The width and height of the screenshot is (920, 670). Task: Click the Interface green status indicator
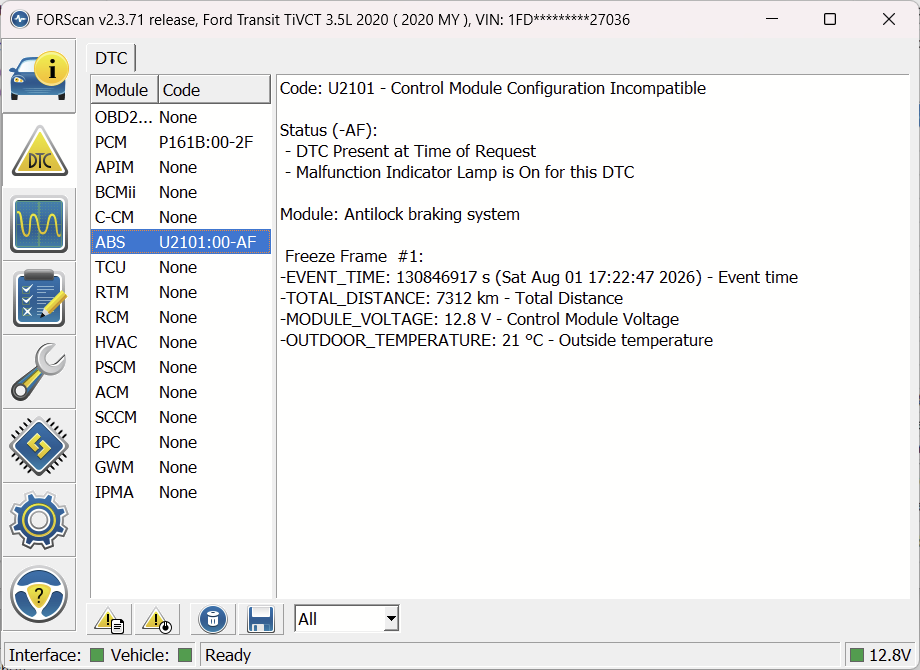pos(97,655)
